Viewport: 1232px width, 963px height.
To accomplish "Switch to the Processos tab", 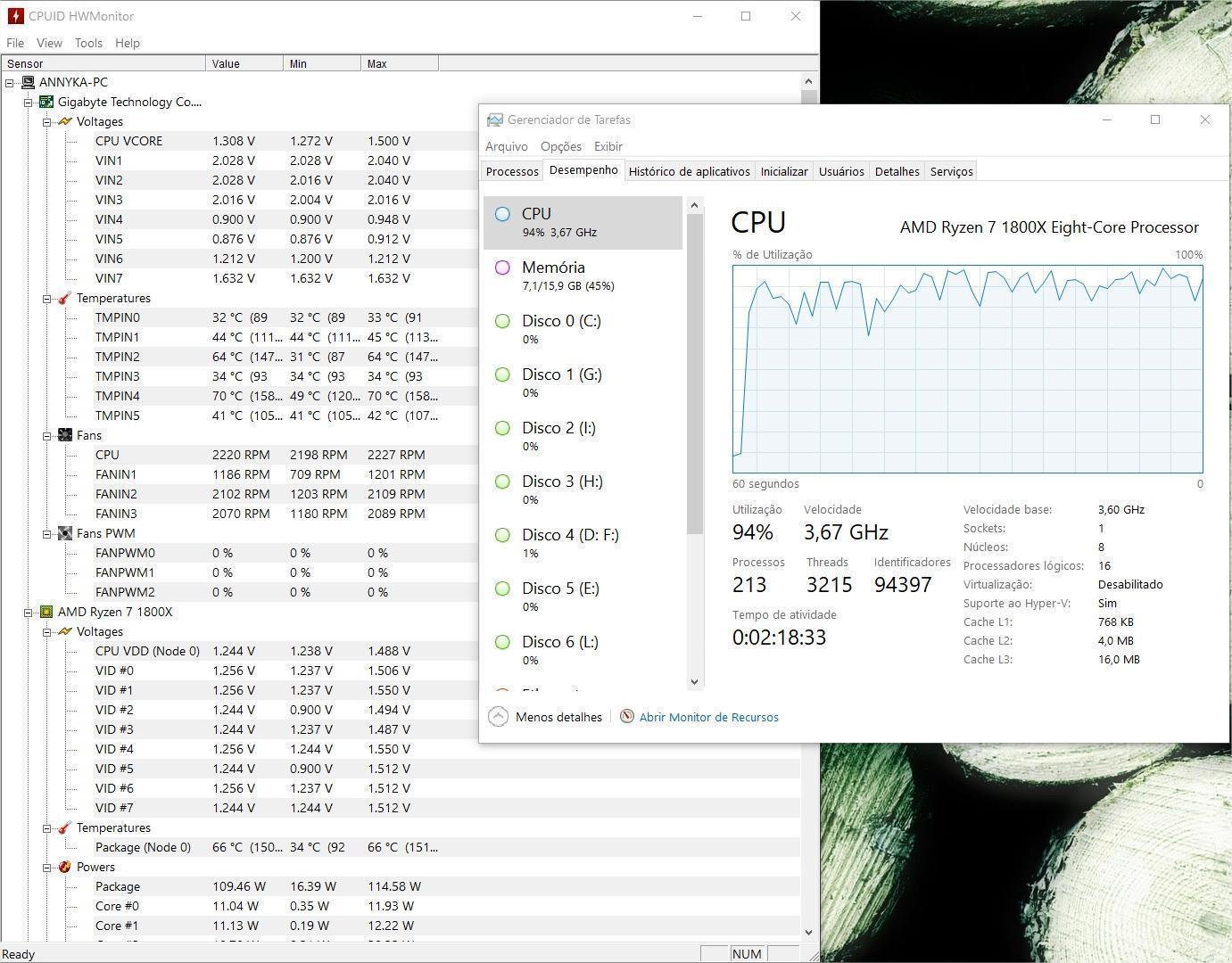I will (512, 171).
